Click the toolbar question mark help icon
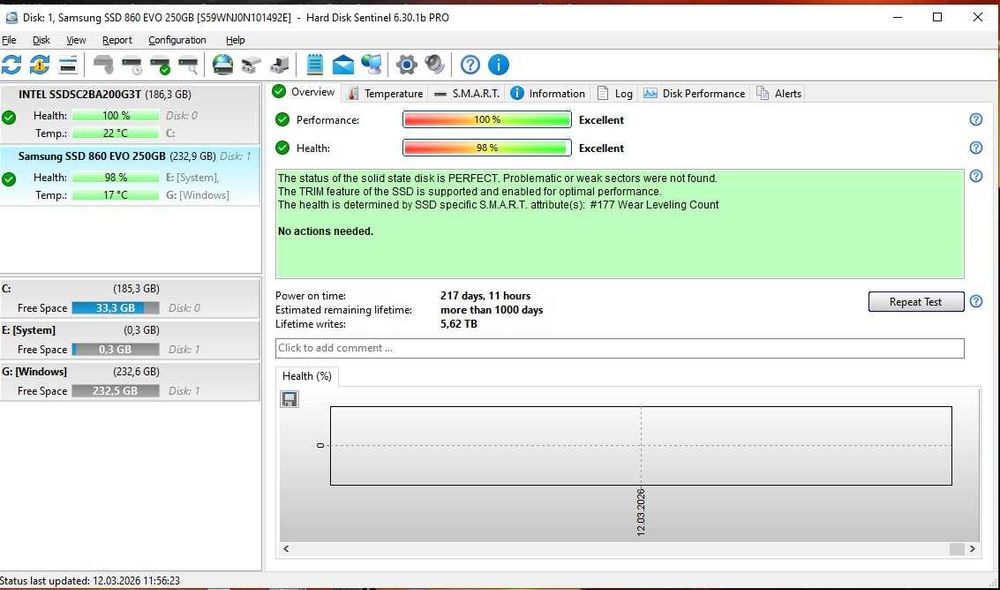This screenshot has height=590, width=1000. 470,64
